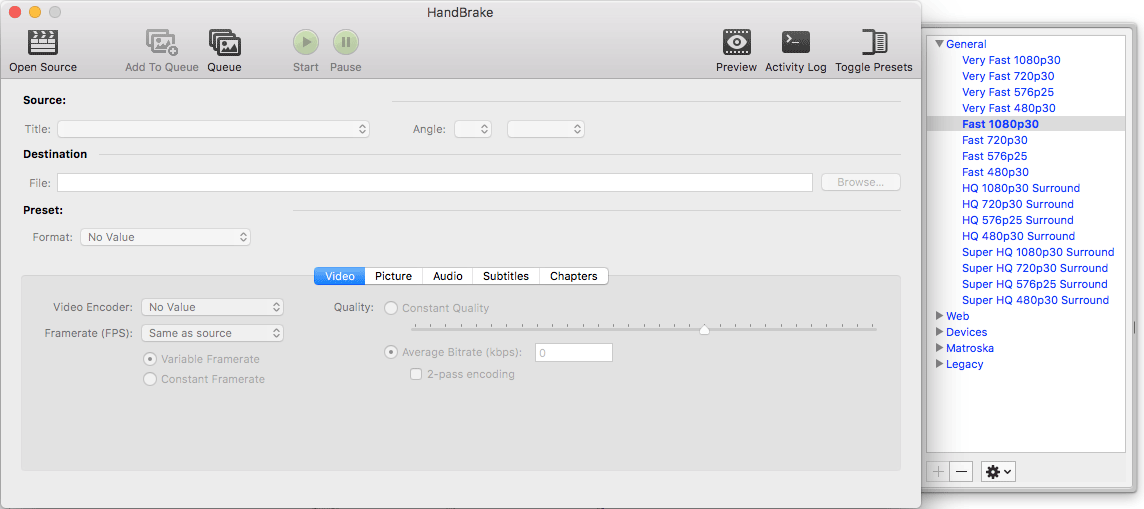Click Toggle Presets drawer icon
The width and height of the screenshot is (1144, 509).
(874, 42)
